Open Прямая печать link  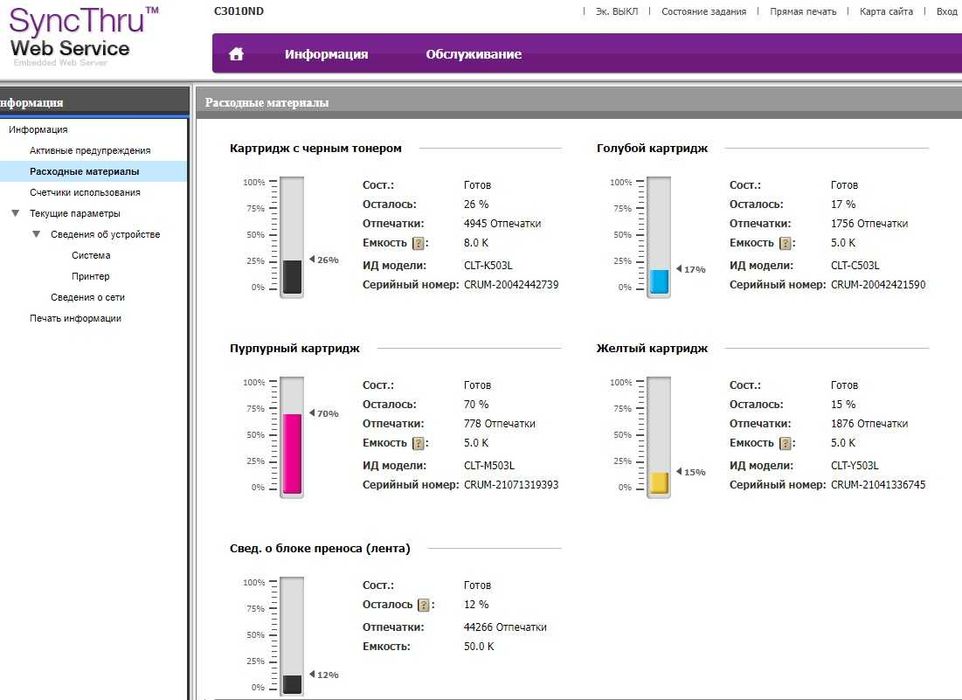[x=803, y=12]
